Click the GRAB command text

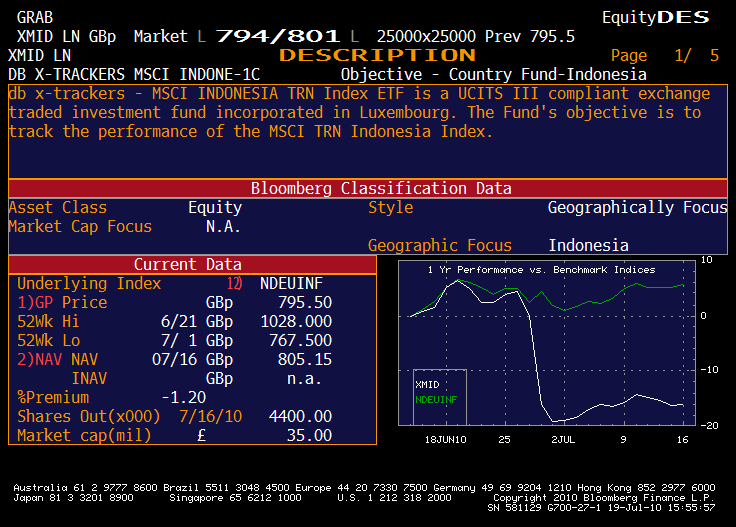tap(35, 18)
